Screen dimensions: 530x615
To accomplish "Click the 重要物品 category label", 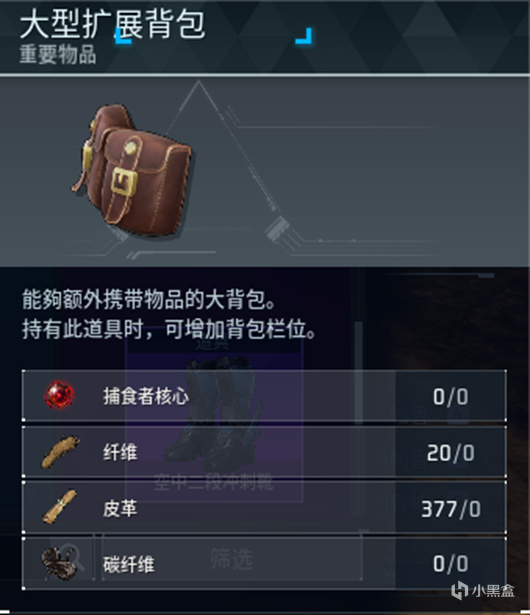I will pos(58,54).
